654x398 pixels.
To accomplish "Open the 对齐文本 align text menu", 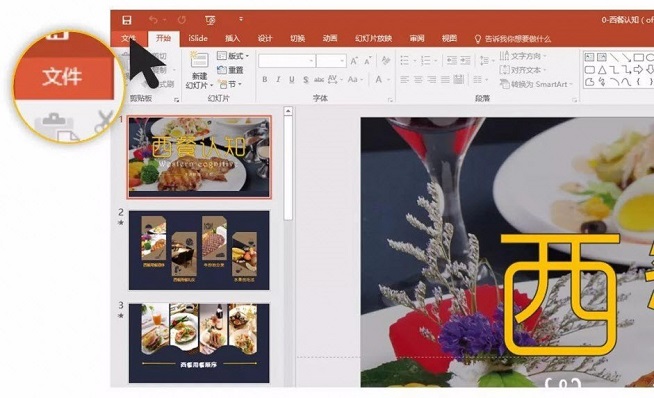I will click(522, 70).
